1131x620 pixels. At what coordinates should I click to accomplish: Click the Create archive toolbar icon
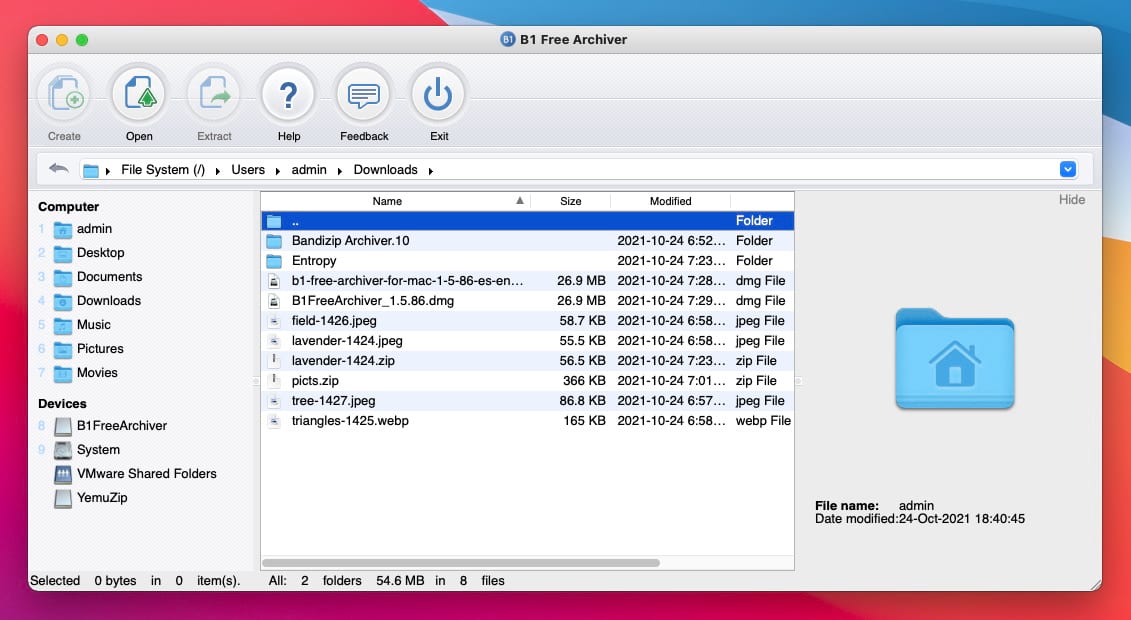click(x=64, y=95)
